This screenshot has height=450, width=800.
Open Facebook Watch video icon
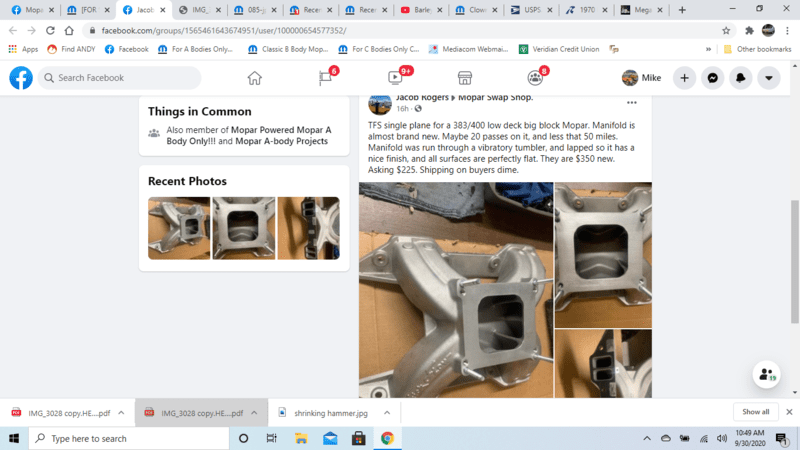[x=395, y=78]
